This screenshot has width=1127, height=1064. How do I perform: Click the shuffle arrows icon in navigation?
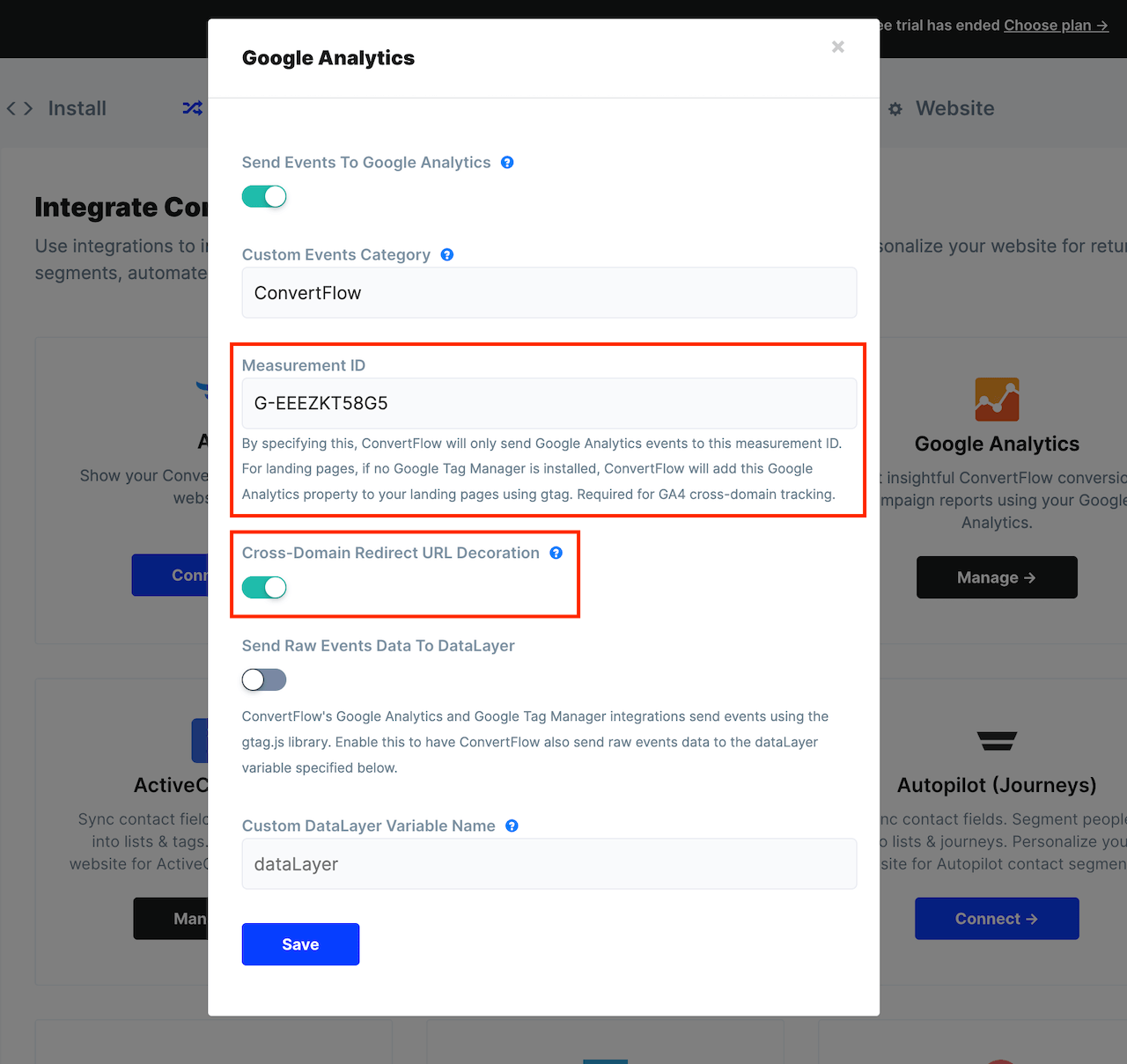point(193,108)
